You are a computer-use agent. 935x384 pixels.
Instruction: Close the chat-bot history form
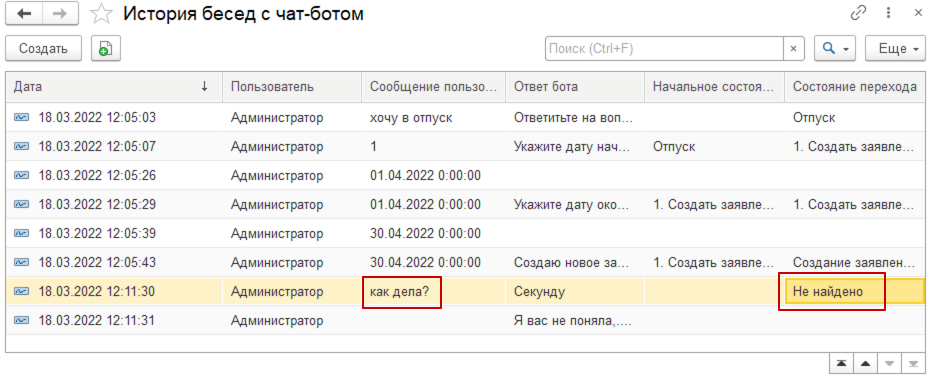pyautogui.click(x=918, y=13)
